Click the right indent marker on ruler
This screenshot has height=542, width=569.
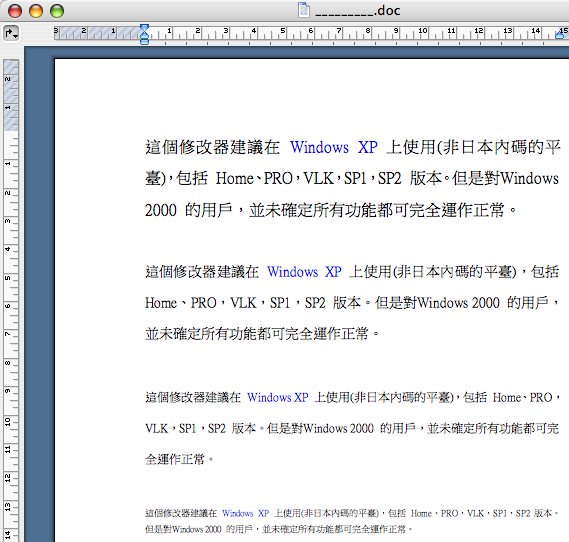[x=561, y=34]
